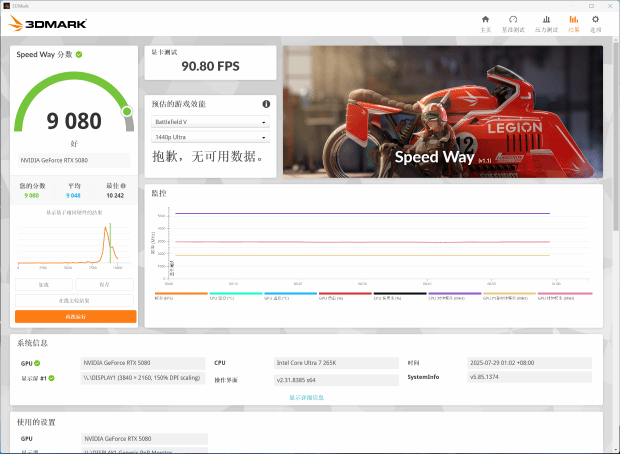Image resolution: width=620 pixels, height=454 pixels.
Task: Click the green check next to display #1
Action: [x=51, y=378]
